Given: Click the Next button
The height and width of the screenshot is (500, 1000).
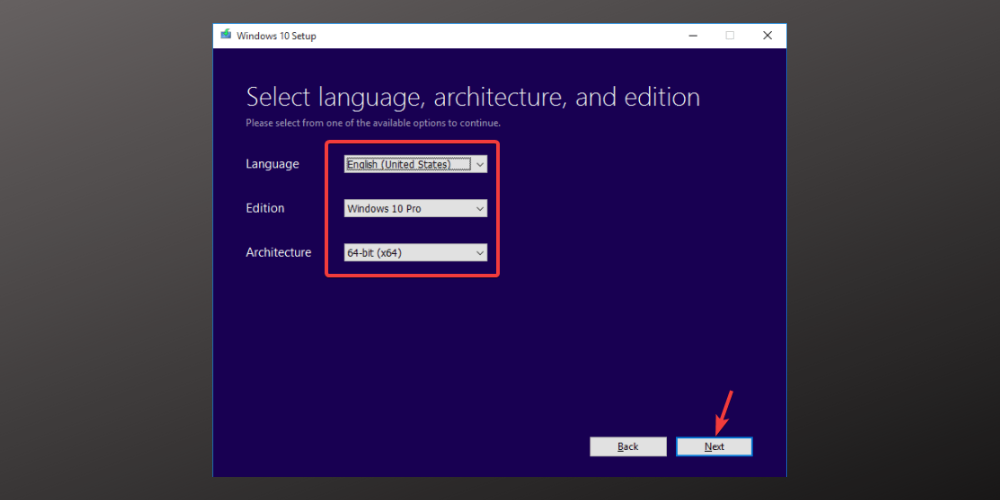Looking at the screenshot, I should click(714, 446).
